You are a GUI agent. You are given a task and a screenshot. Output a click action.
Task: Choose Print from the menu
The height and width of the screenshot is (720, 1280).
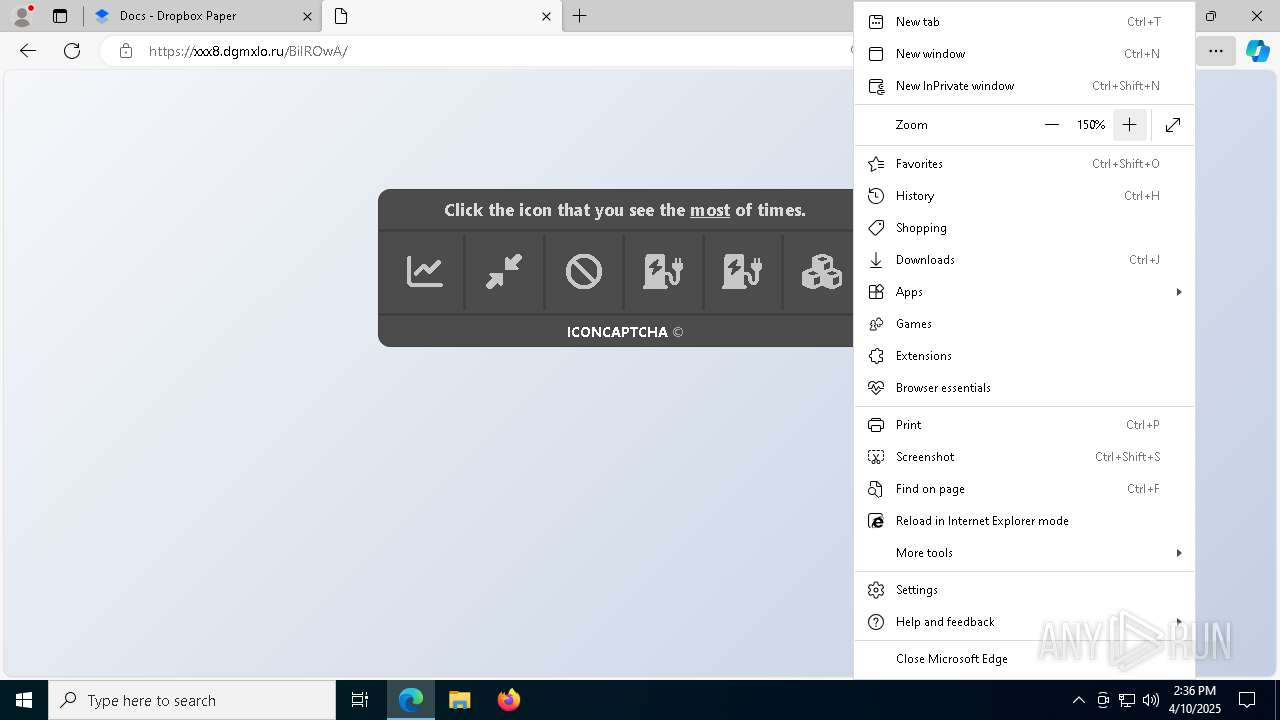(x=1024, y=425)
